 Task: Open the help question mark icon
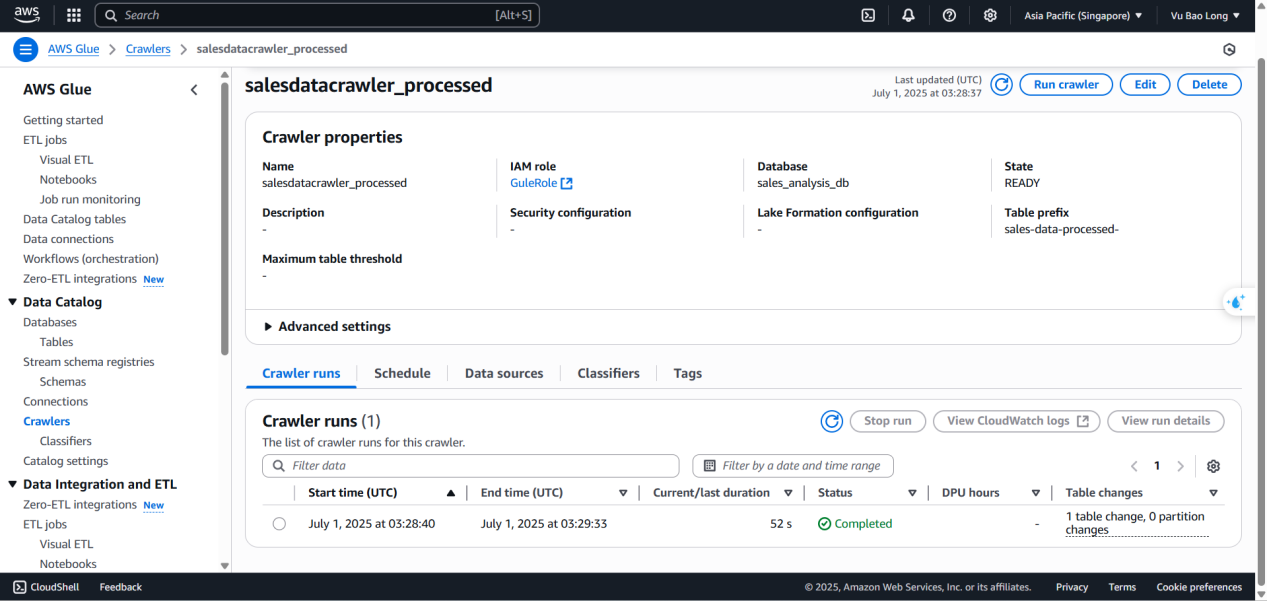(949, 15)
